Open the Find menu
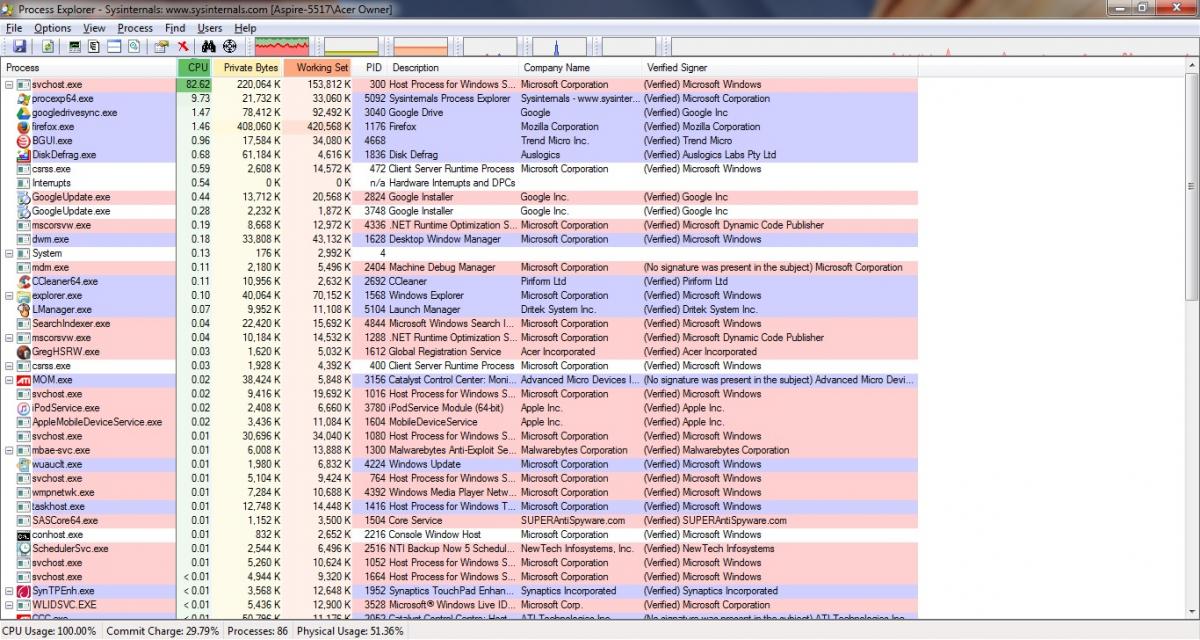The height and width of the screenshot is (640, 1200). tap(176, 28)
